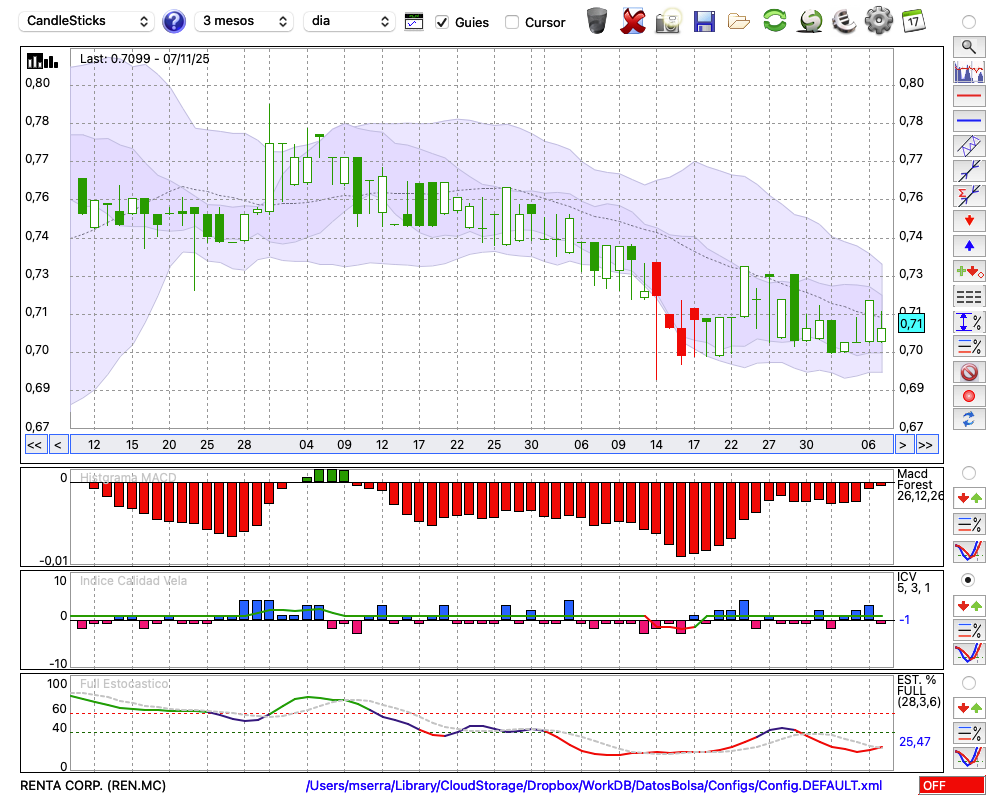The image size is (1000, 800).
Task: Click the magnifying glass zoom tool
Action: click(968, 46)
